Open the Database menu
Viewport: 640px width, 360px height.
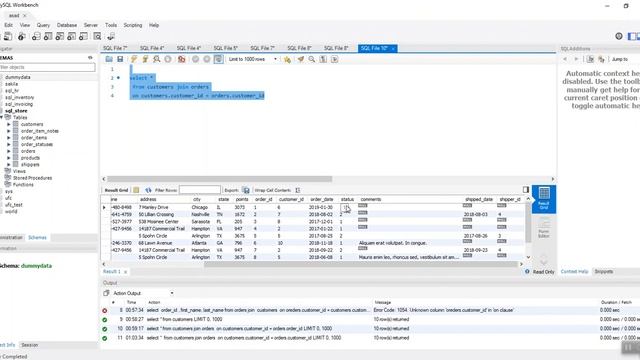[67, 25]
